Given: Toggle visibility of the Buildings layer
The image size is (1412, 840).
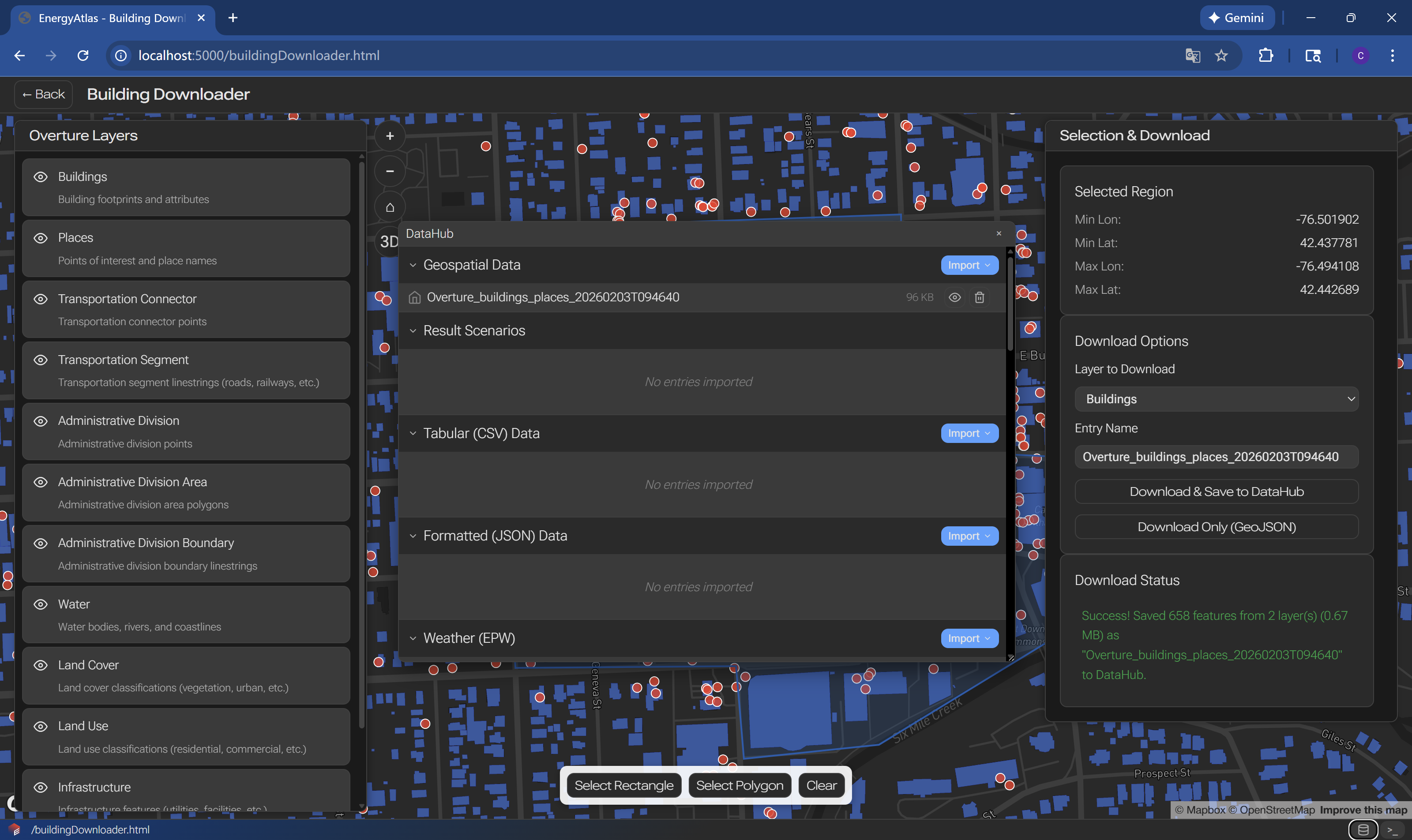Looking at the screenshot, I should pyautogui.click(x=40, y=176).
